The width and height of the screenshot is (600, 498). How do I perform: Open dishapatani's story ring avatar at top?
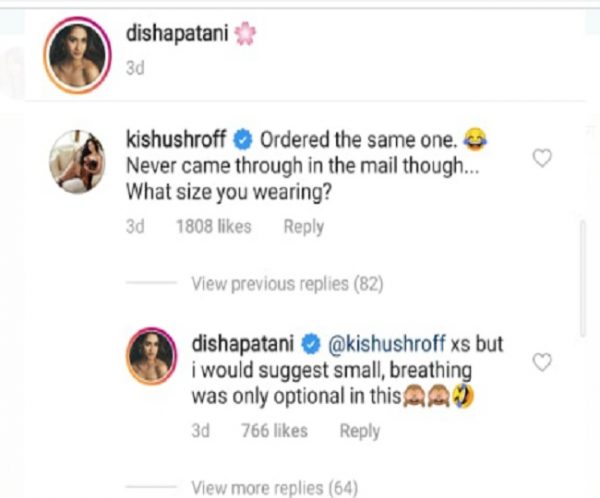pos(77,56)
